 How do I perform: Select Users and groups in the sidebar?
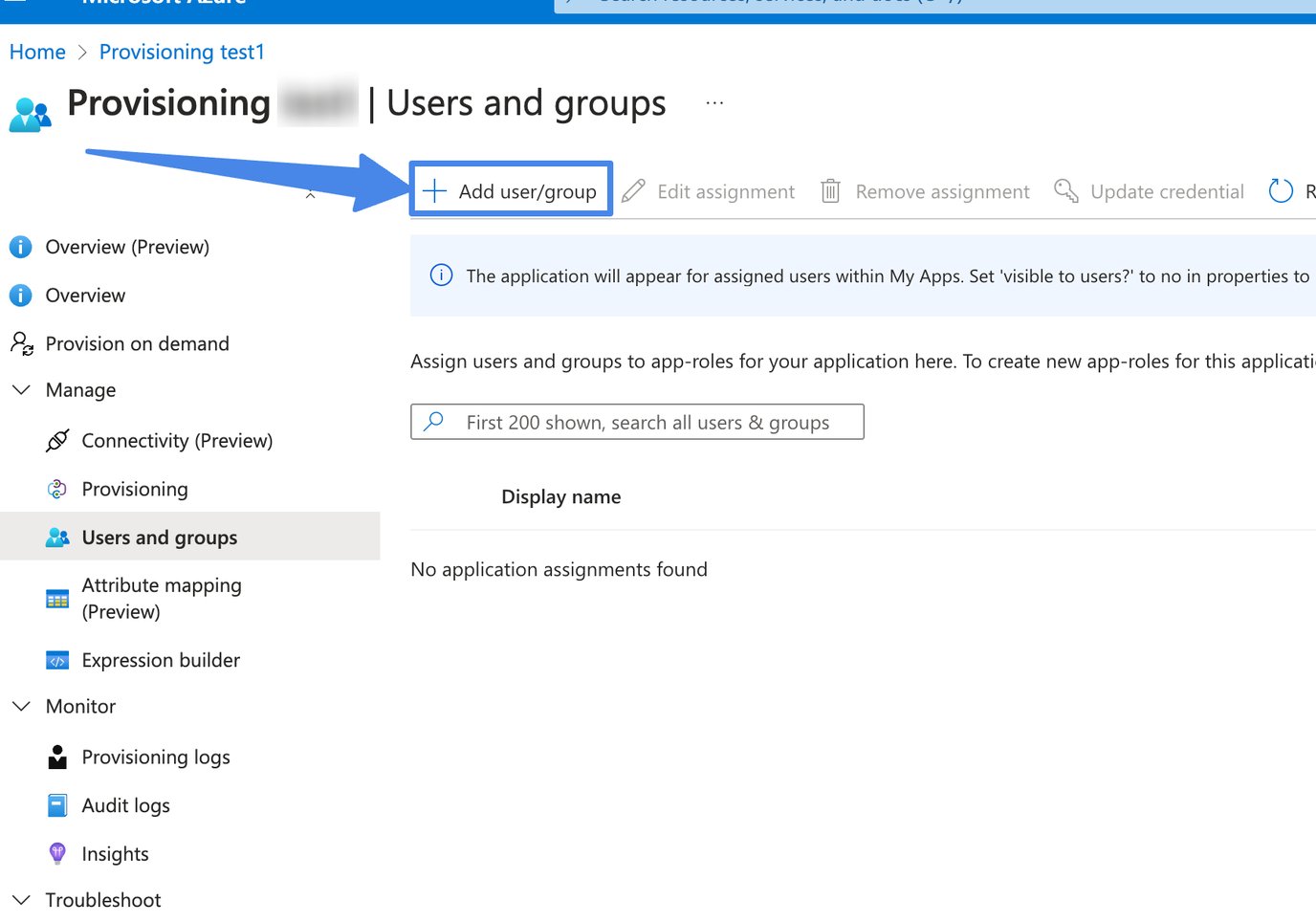pos(159,537)
